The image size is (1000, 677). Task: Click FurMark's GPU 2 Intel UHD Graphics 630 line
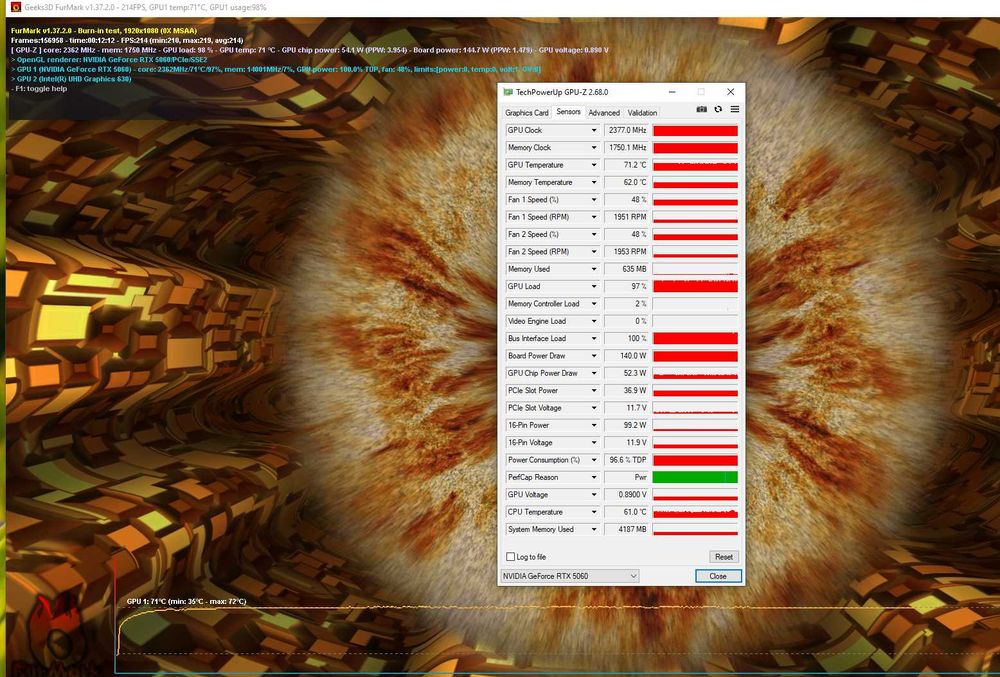(x=71, y=79)
